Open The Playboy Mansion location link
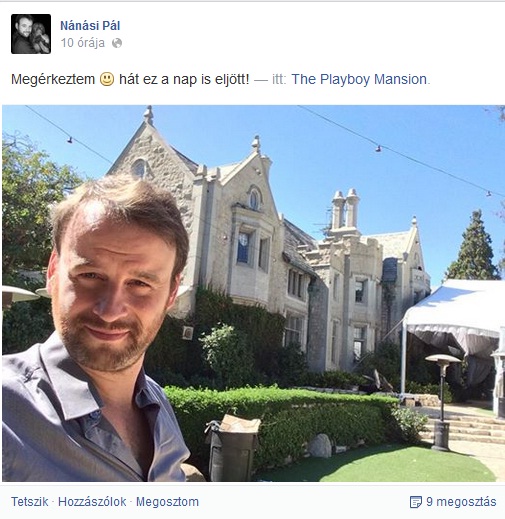The height and width of the screenshot is (519, 505). tap(359, 79)
